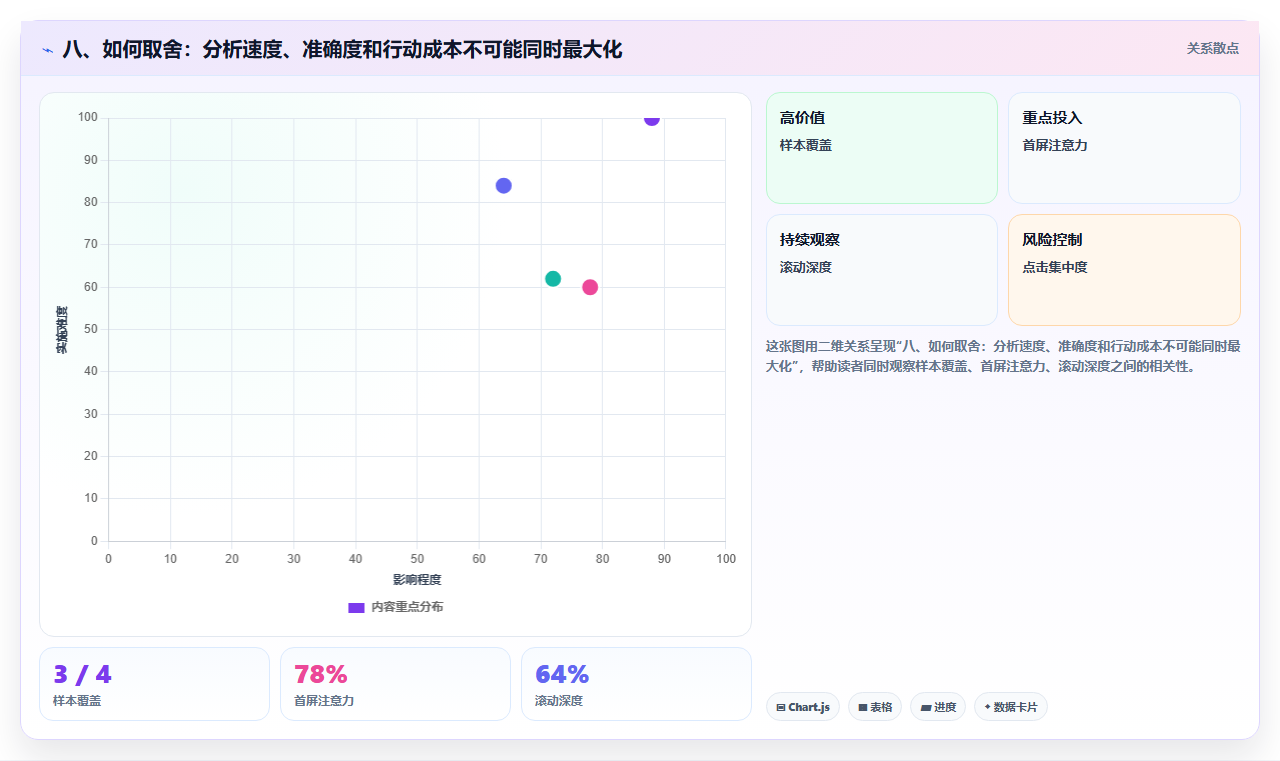Select the pink scatter point near 60
1280x761 pixels.
click(590, 287)
